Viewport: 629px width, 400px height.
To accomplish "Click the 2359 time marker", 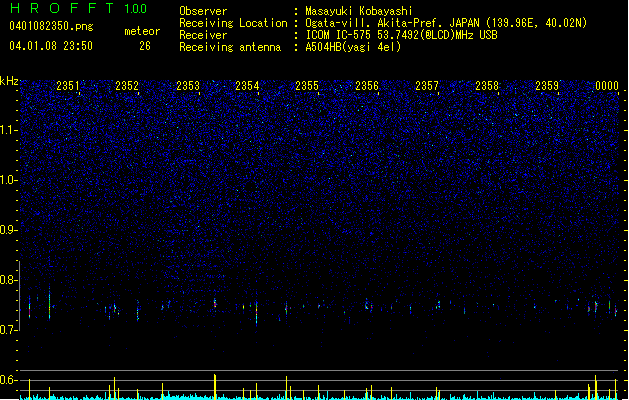I will (547, 86).
